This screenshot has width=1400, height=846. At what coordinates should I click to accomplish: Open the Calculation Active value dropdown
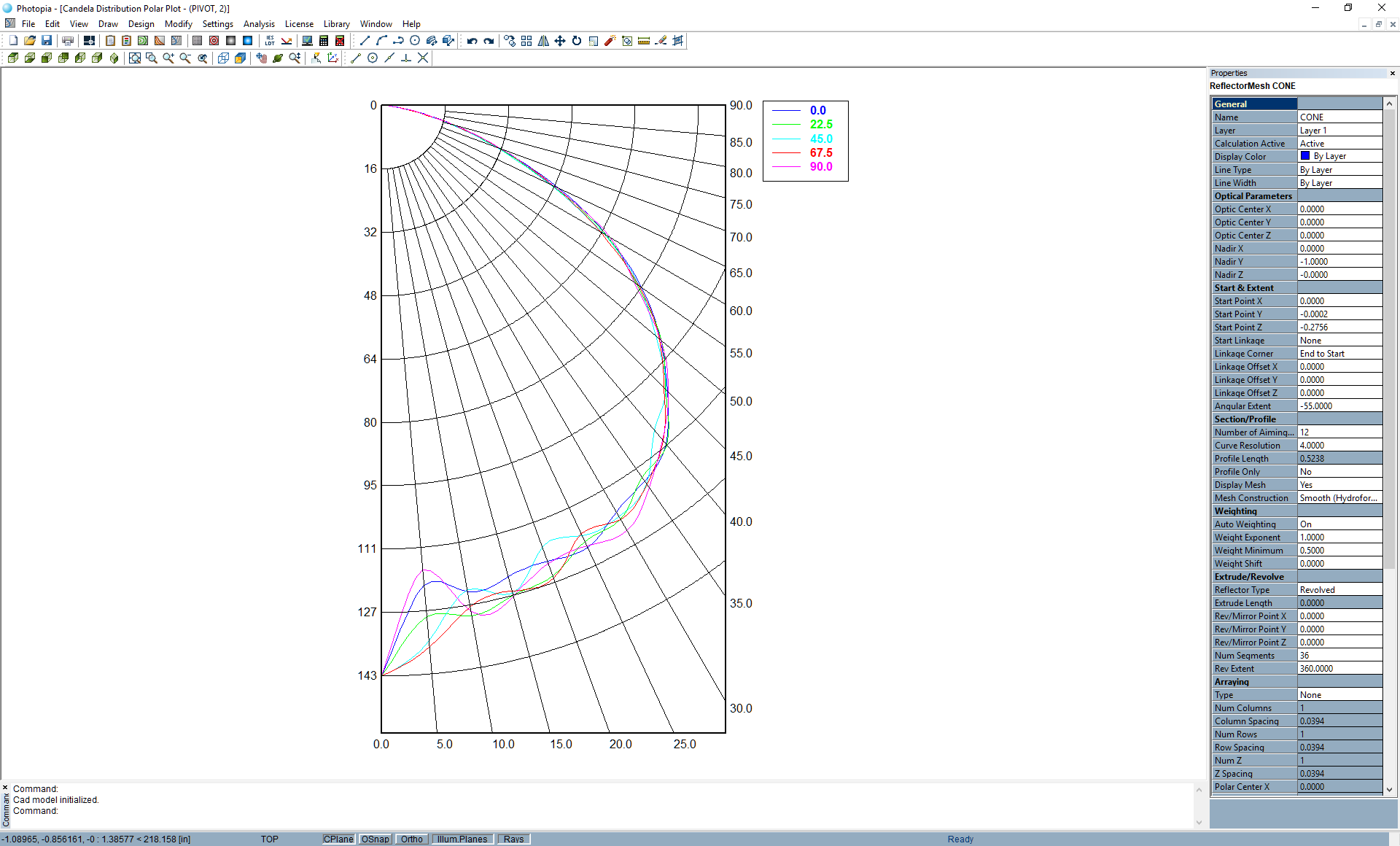click(1339, 144)
